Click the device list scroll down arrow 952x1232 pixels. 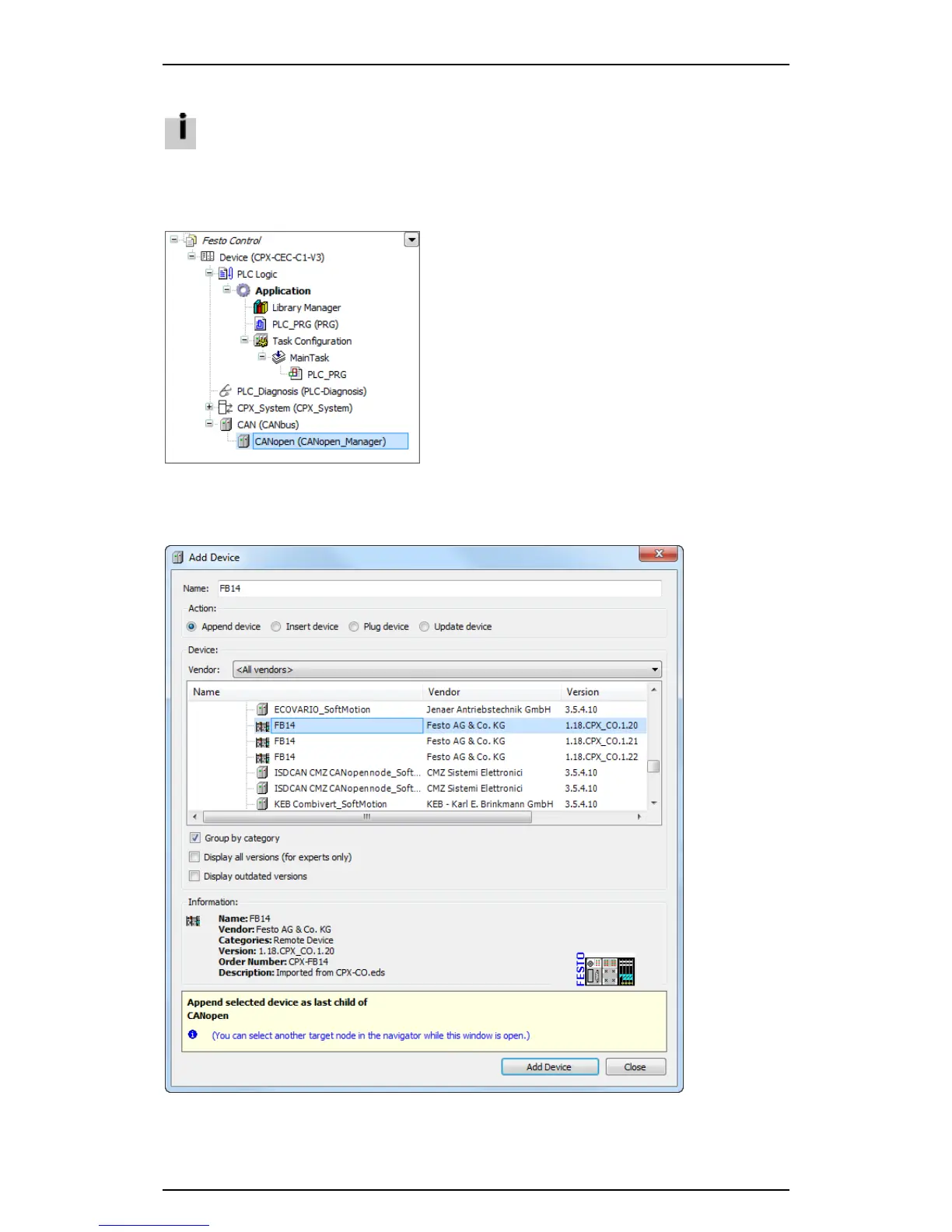pos(654,803)
